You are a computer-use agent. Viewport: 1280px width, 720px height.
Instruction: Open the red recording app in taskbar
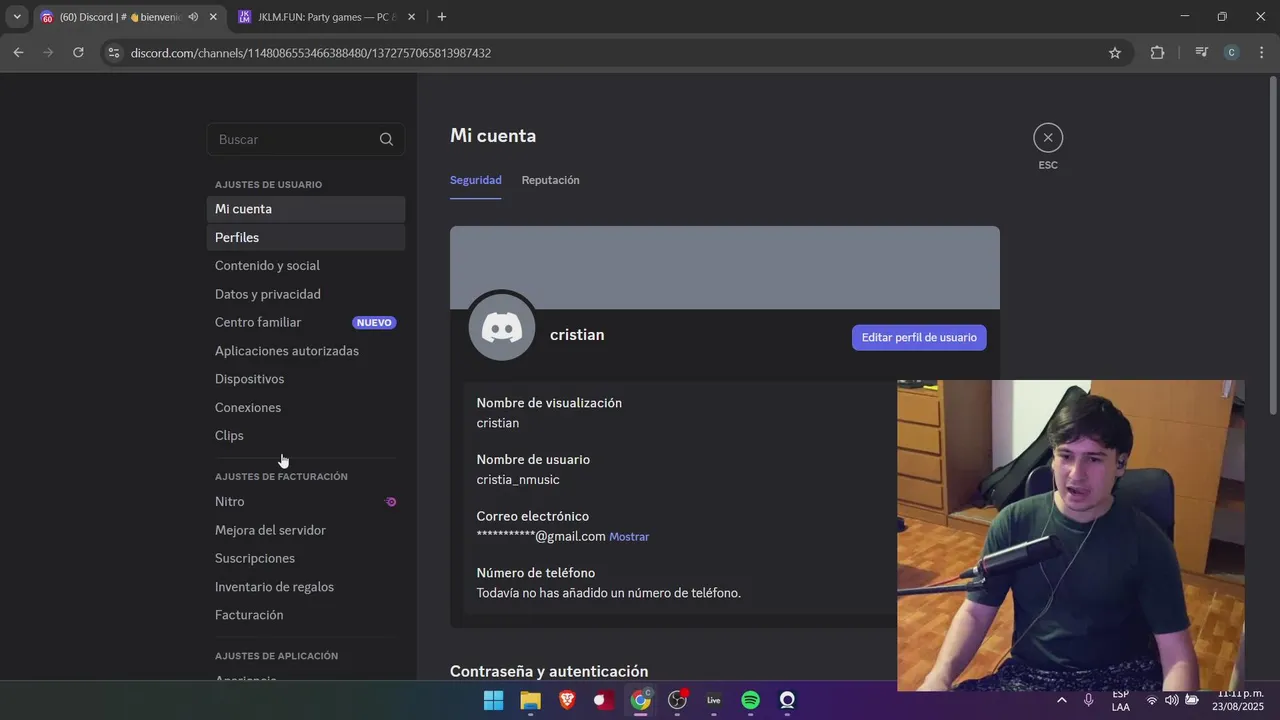[x=604, y=701]
